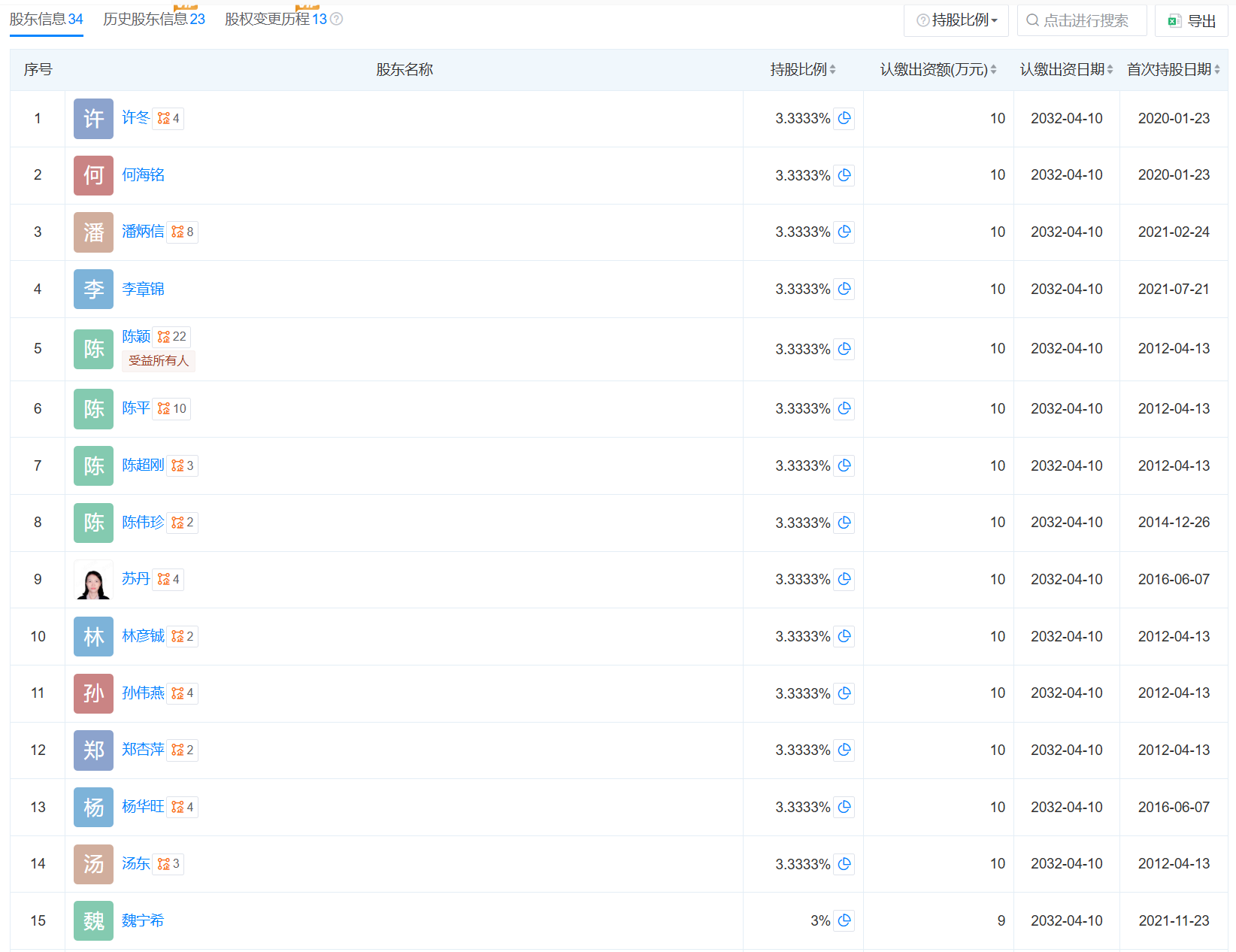The image size is (1236, 952).
Task: Click the 点击进行搜索 search field
Action: [1085, 21]
